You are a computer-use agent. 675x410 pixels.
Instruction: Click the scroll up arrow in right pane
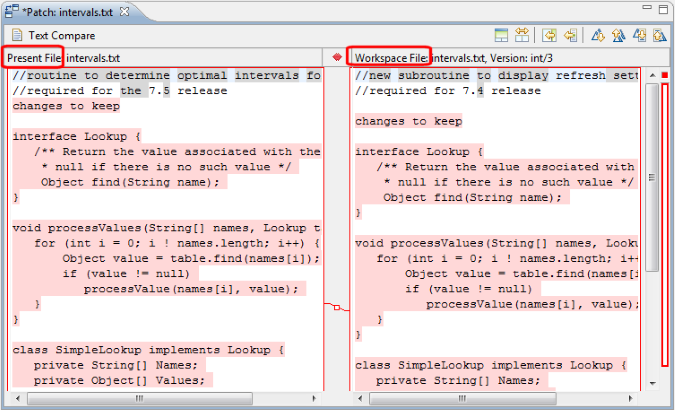(x=651, y=75)
